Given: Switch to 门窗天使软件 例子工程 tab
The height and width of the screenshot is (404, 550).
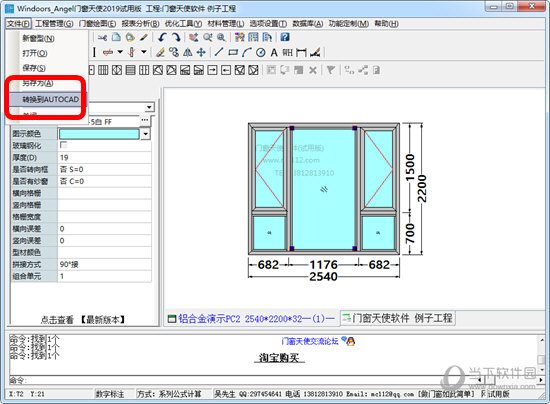Looking at the screenshot, I should [397, 318].
